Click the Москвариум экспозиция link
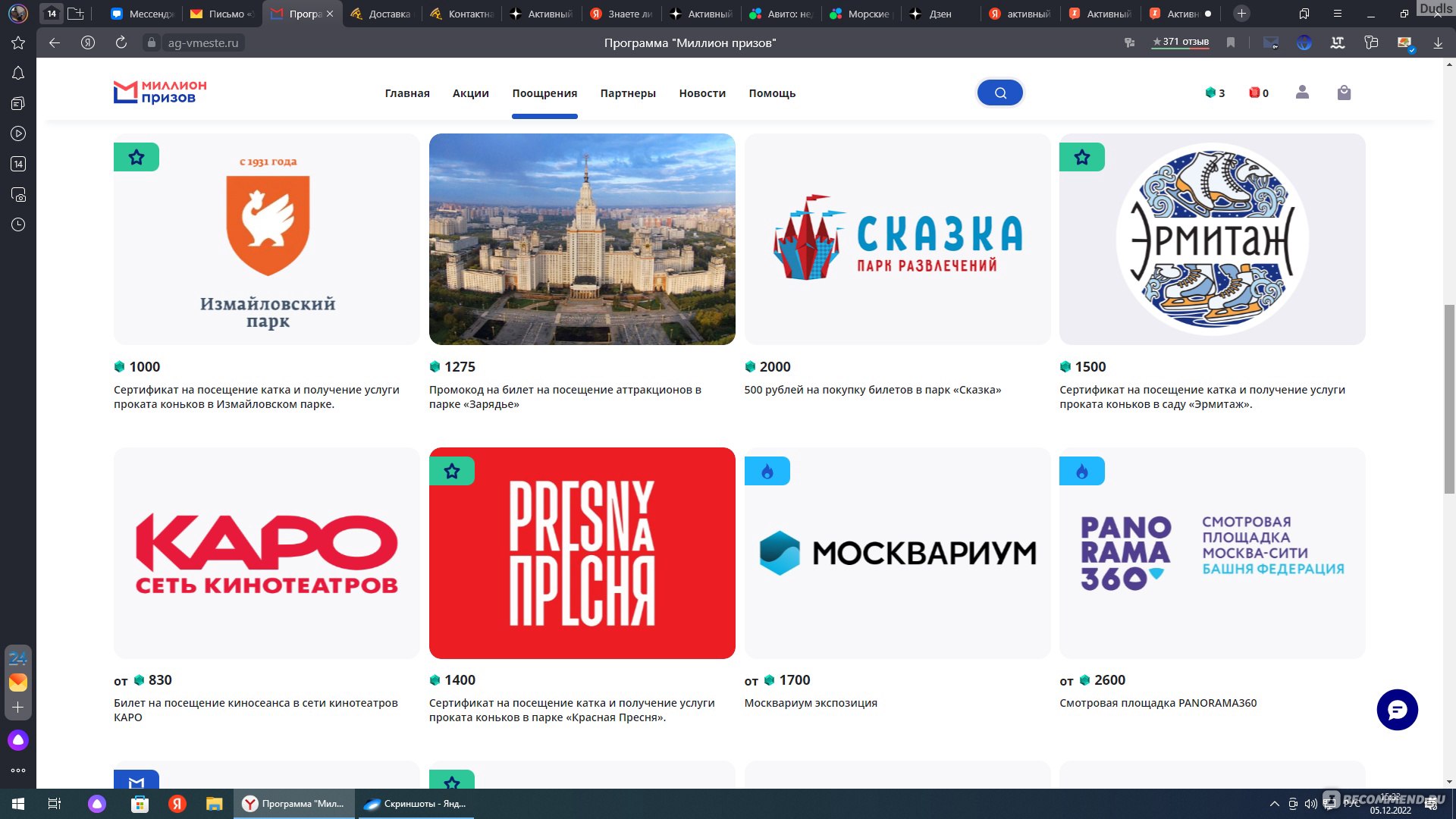 pyautogui.click(x=811, y=703)
